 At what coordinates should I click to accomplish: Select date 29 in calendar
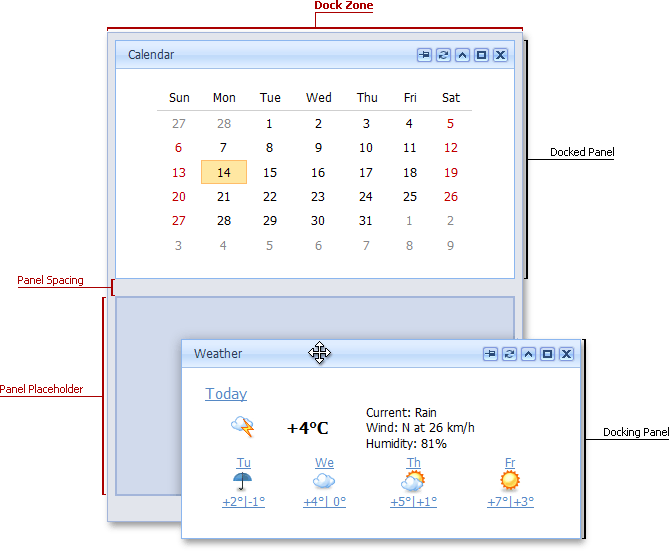pyautogui.click(x=270, y=221)
